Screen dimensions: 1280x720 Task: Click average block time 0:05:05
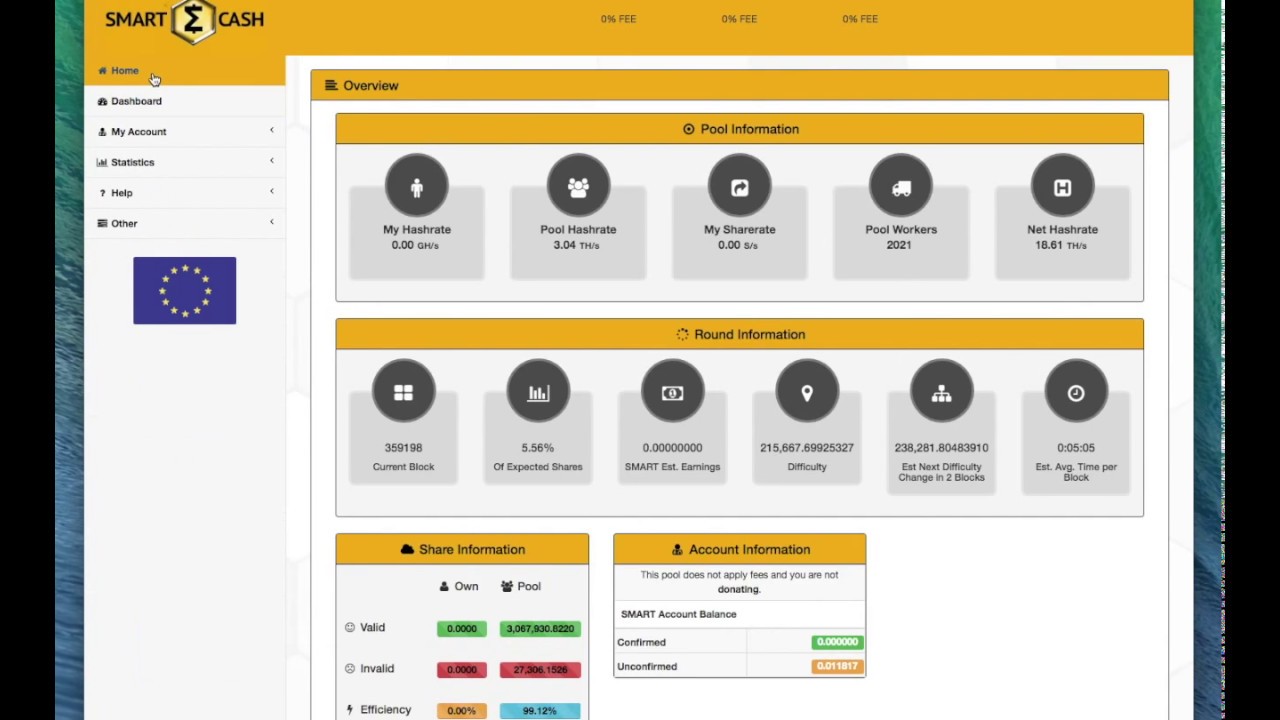pos(1076,448)
